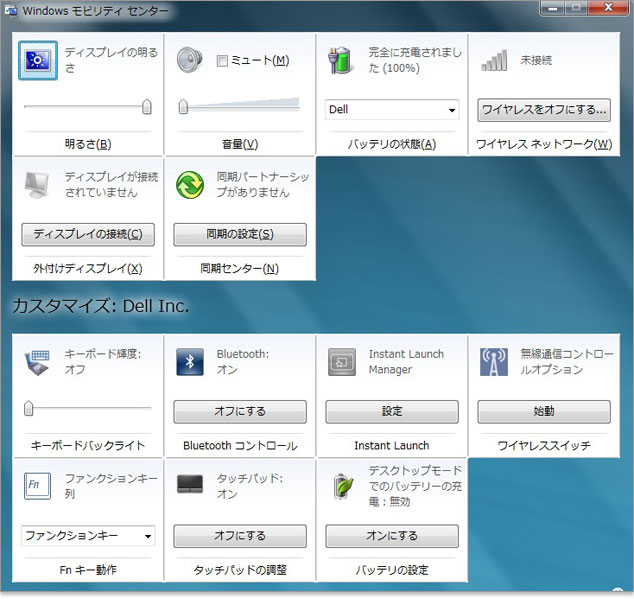This screenshot has width=634, height=599.
Task: Click the green leaf battery icon
Action: coord(343,486)
